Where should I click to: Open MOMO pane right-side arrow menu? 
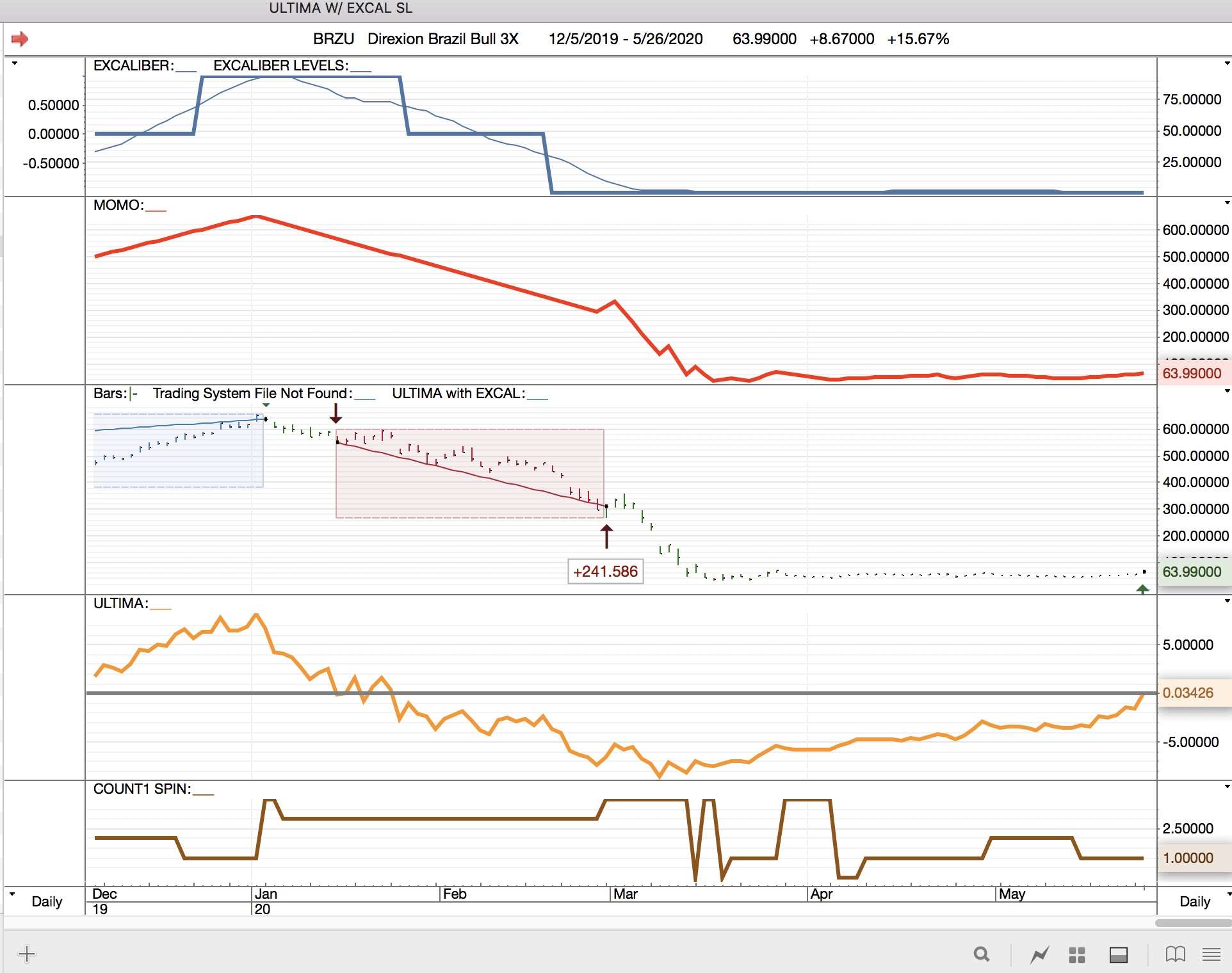point(1227,203)
